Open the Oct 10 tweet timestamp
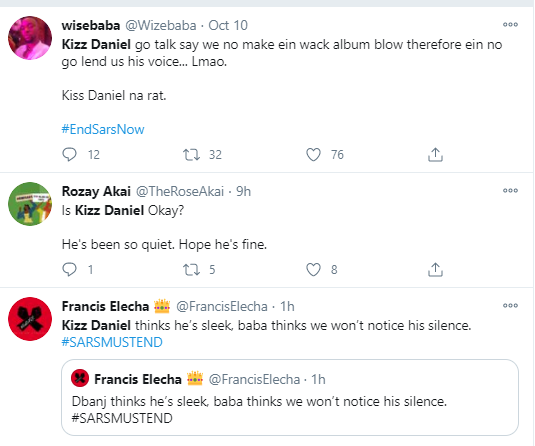This screenshot has width=535, height=446. [x=228, y=25]
